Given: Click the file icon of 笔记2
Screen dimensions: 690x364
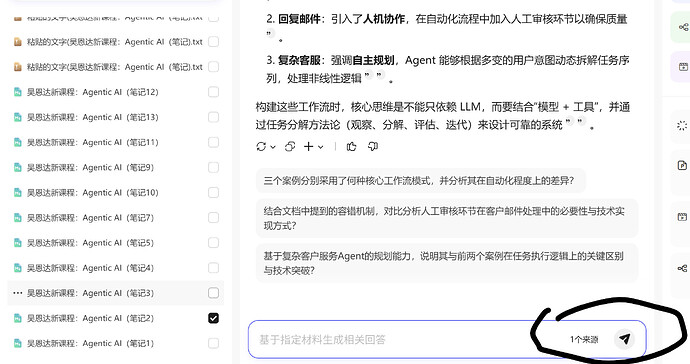Looking at the screenshot, I should 18,318.
